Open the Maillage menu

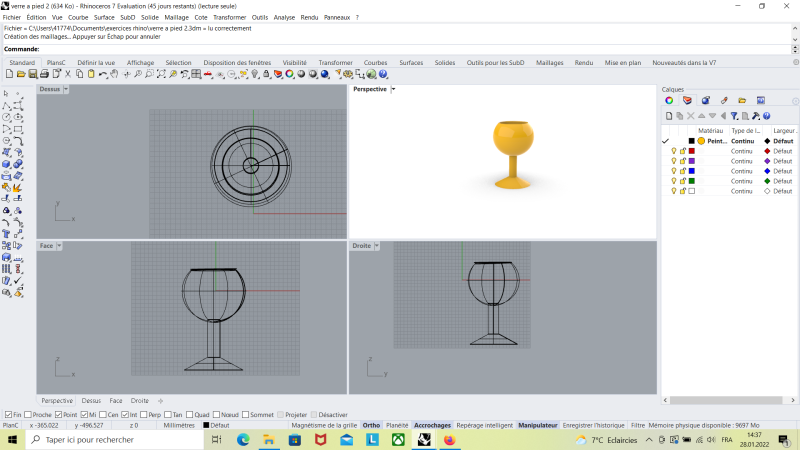pyautogui.click(x=176, y=17)
